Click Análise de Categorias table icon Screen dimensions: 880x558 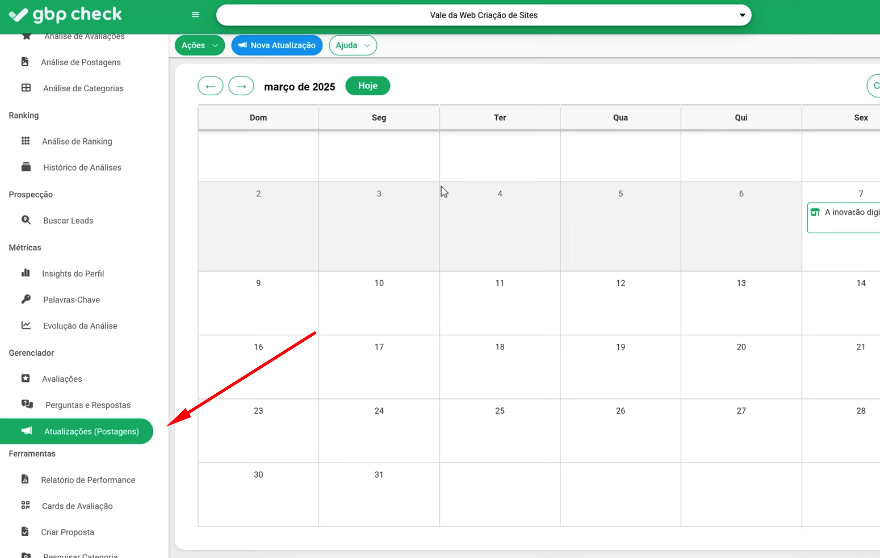(x=26, y=88)
